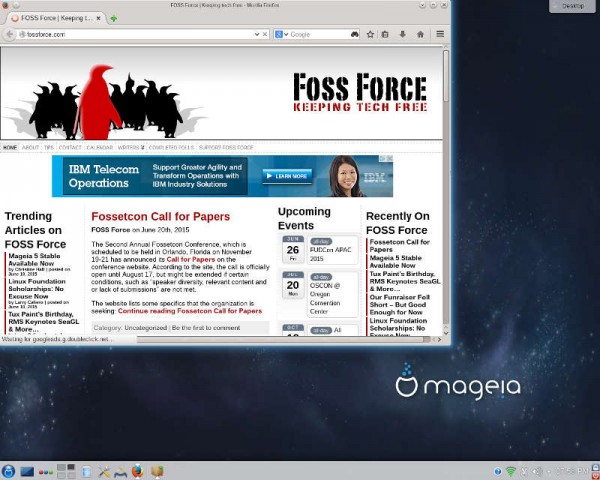Open recent post Mageia 5 Stable Available Now
Viewport: 600px width, 480px height.
(395, 262)
